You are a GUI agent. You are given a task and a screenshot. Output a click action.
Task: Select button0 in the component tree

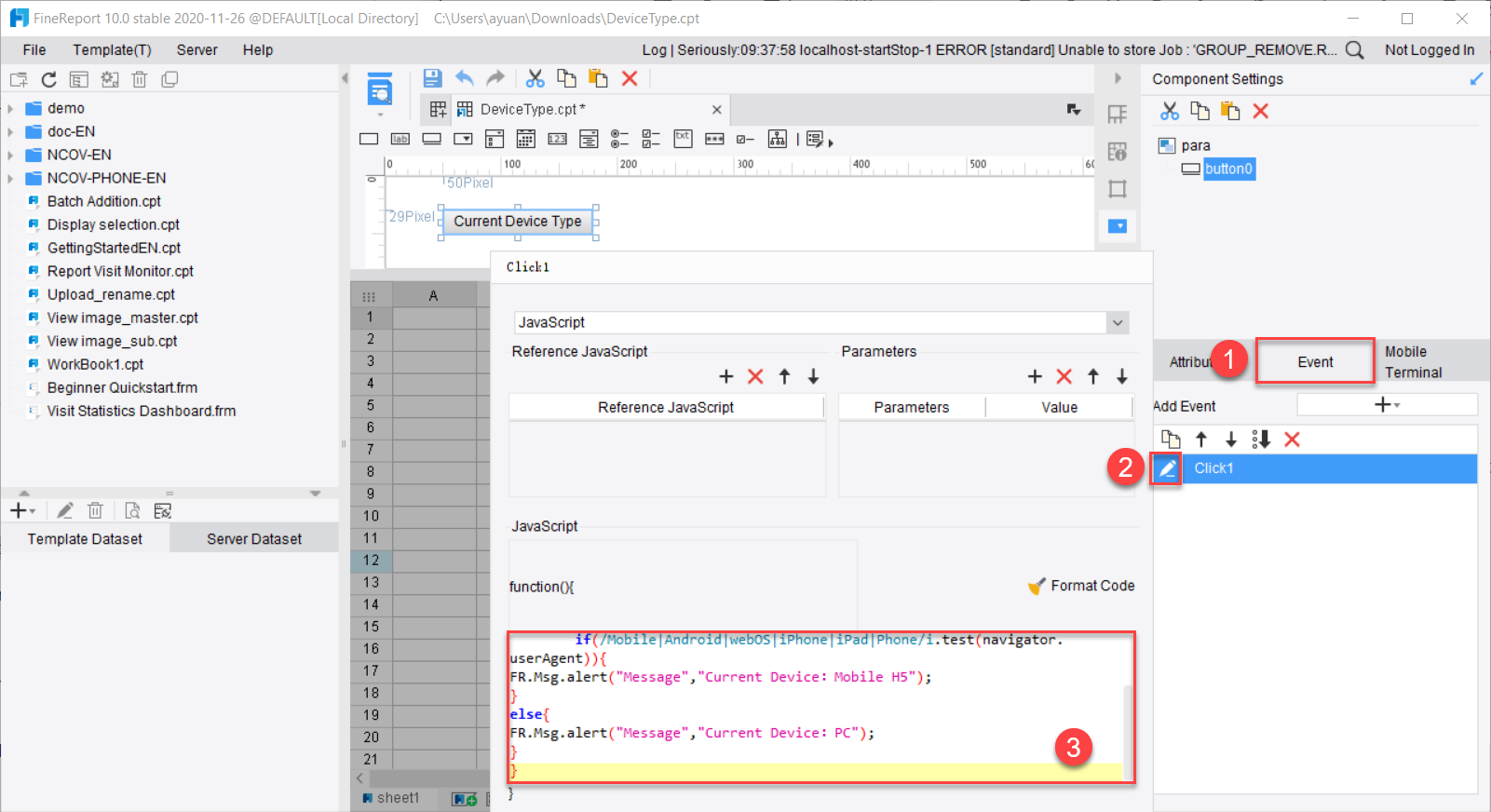1228,169
